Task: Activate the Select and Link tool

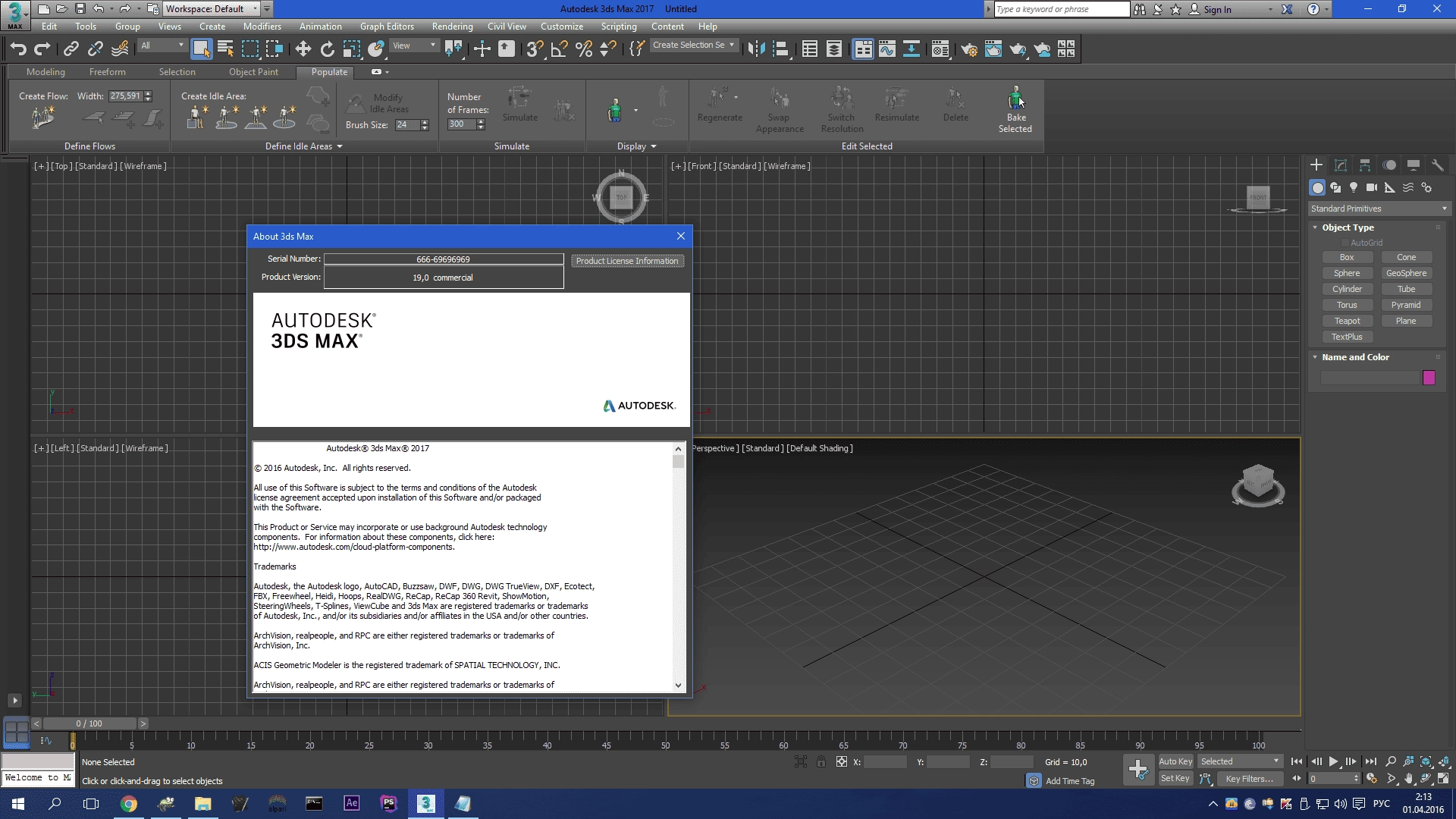Action: [x=71, y=49]
